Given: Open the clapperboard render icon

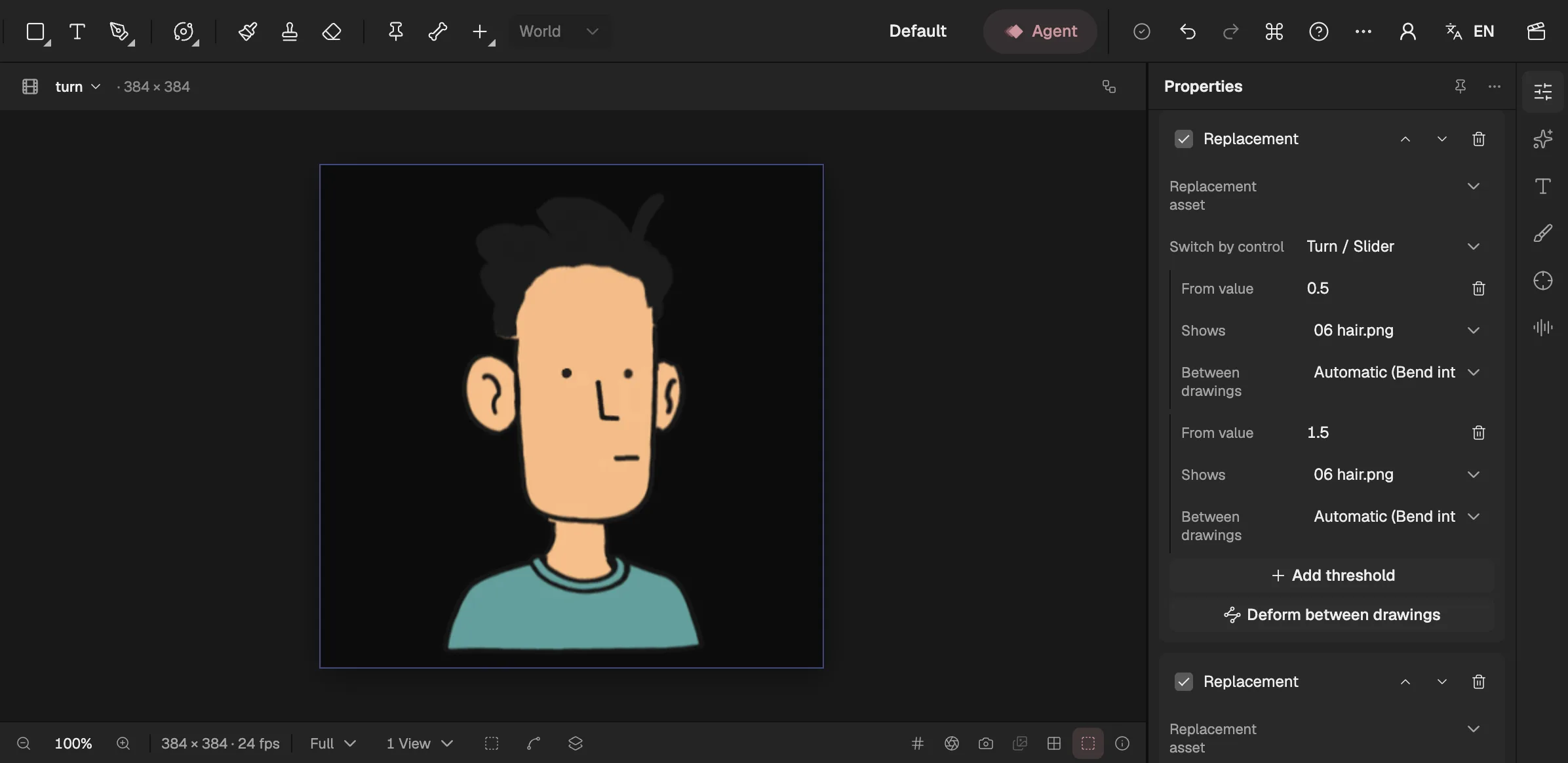Looking at the screenshot, I should [1537, 31].
